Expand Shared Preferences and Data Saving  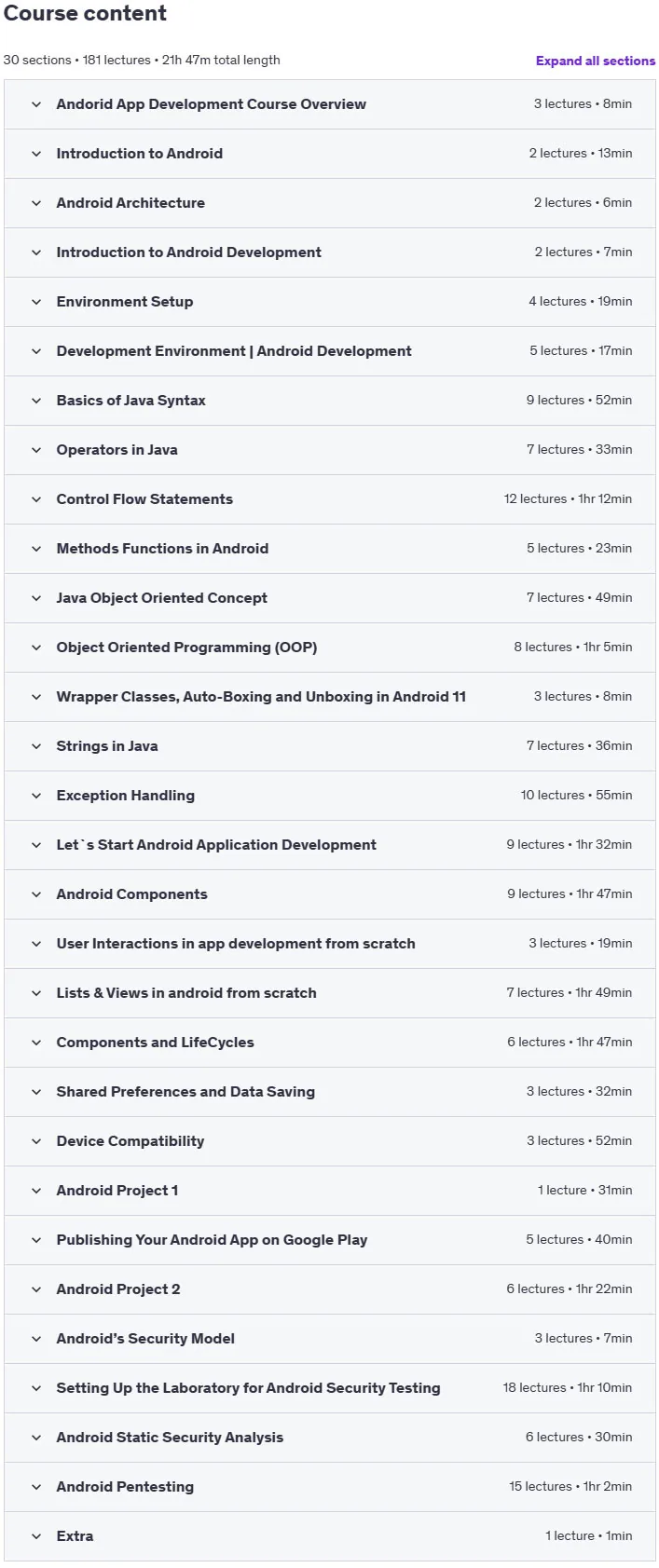point(330,1092)
